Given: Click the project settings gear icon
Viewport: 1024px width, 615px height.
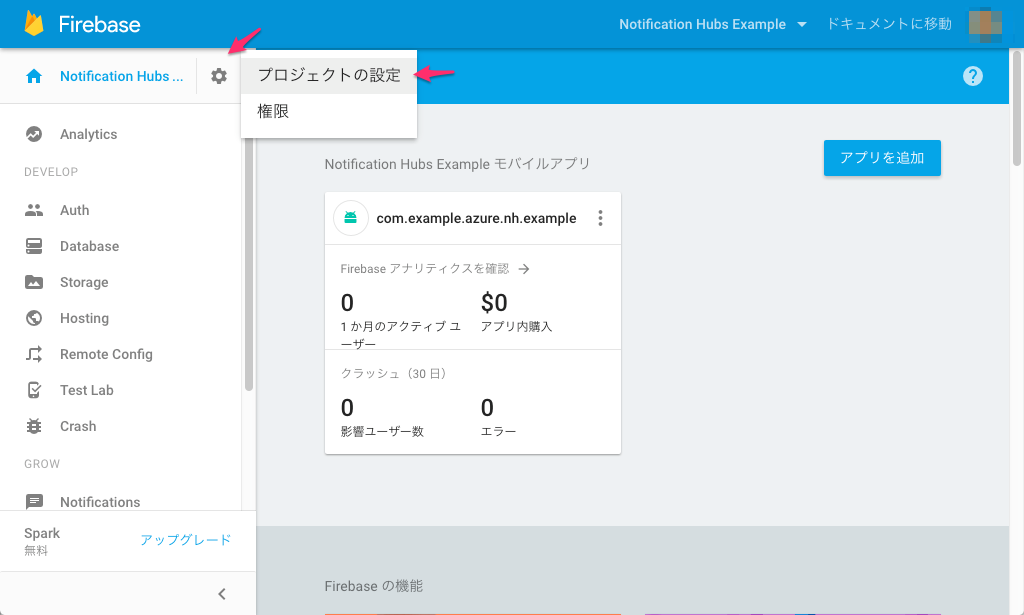Looking at the screenshot, I should (218, 75).
